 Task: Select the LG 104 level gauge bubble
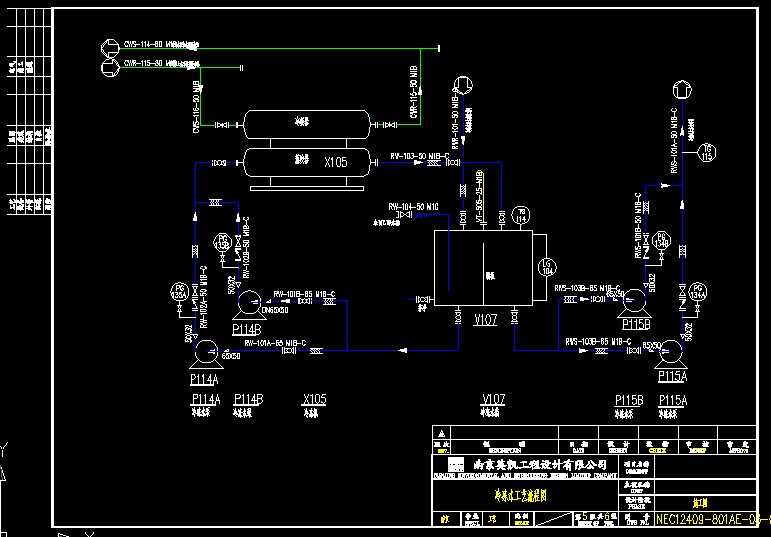pos(547,266)
